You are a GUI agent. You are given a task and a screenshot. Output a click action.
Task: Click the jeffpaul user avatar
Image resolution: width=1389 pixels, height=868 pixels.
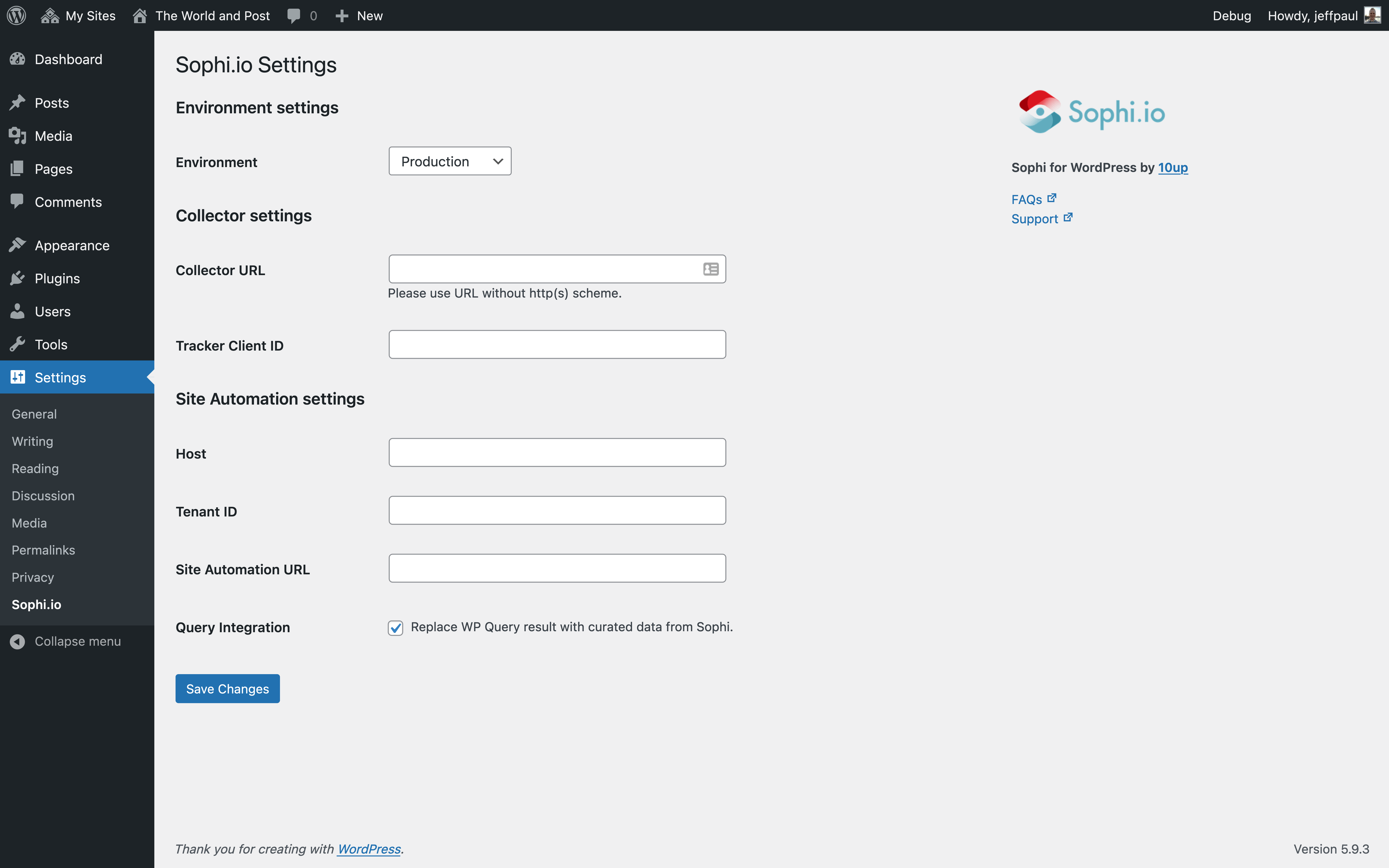(1372, 15)
